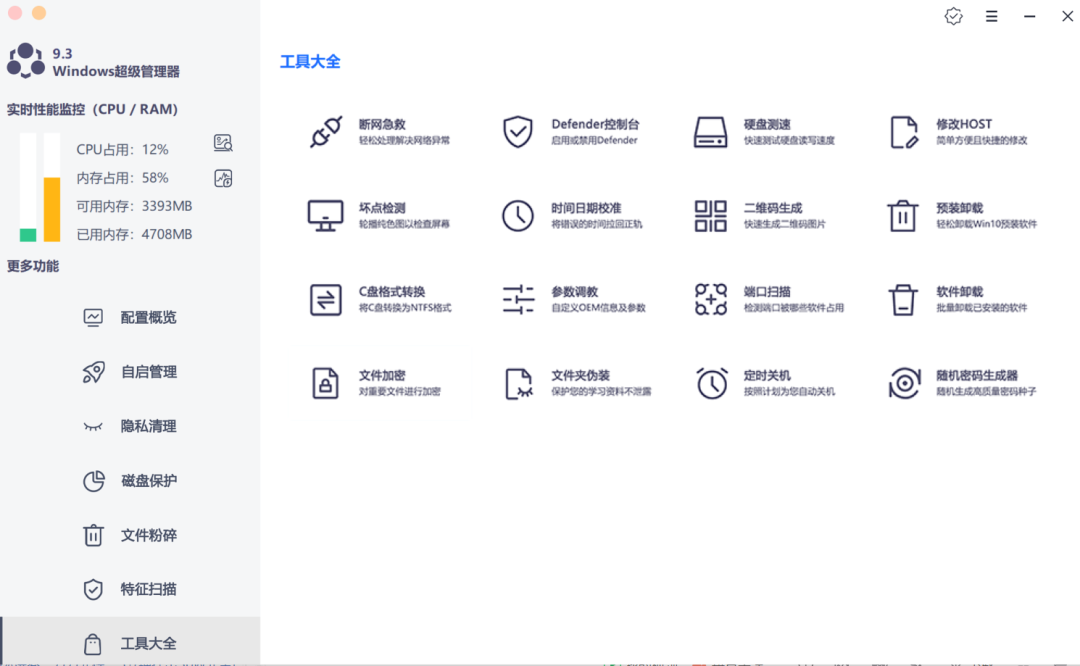This screenshot has width=1080, height=666.
Task: Click the CPU占用: 12% reading
Action: pyautogui.click(x=122, y=149)
